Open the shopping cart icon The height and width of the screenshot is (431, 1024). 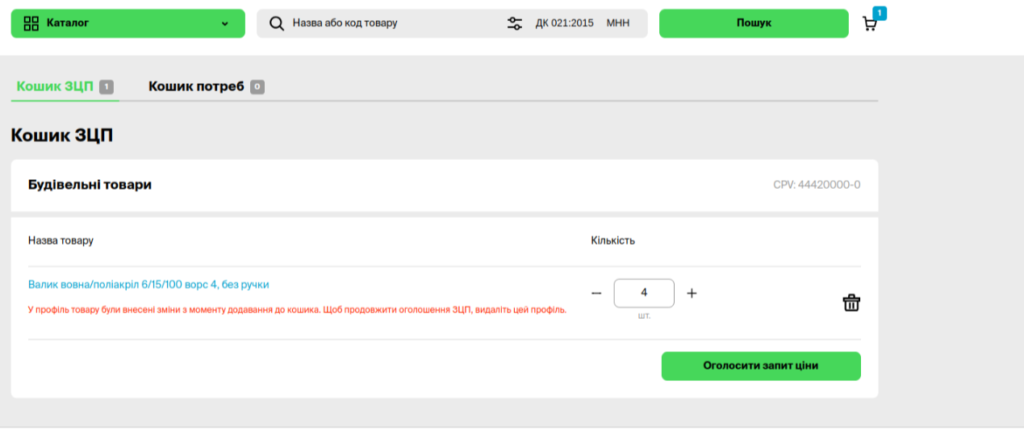(869, 24)
